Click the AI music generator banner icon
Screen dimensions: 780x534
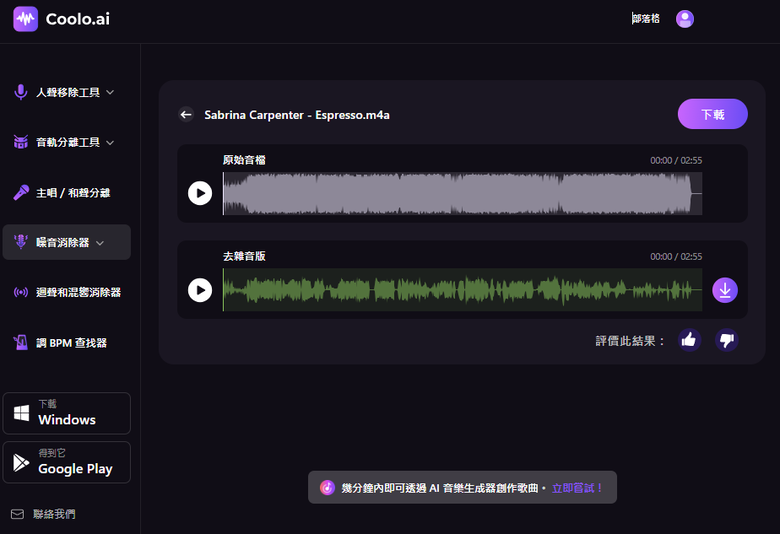[327, 488]
